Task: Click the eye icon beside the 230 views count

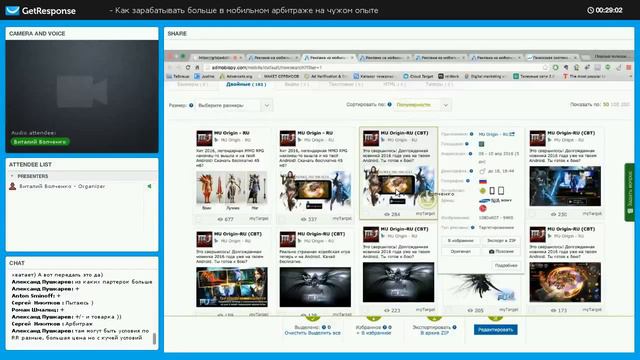Action: [553, 214]
